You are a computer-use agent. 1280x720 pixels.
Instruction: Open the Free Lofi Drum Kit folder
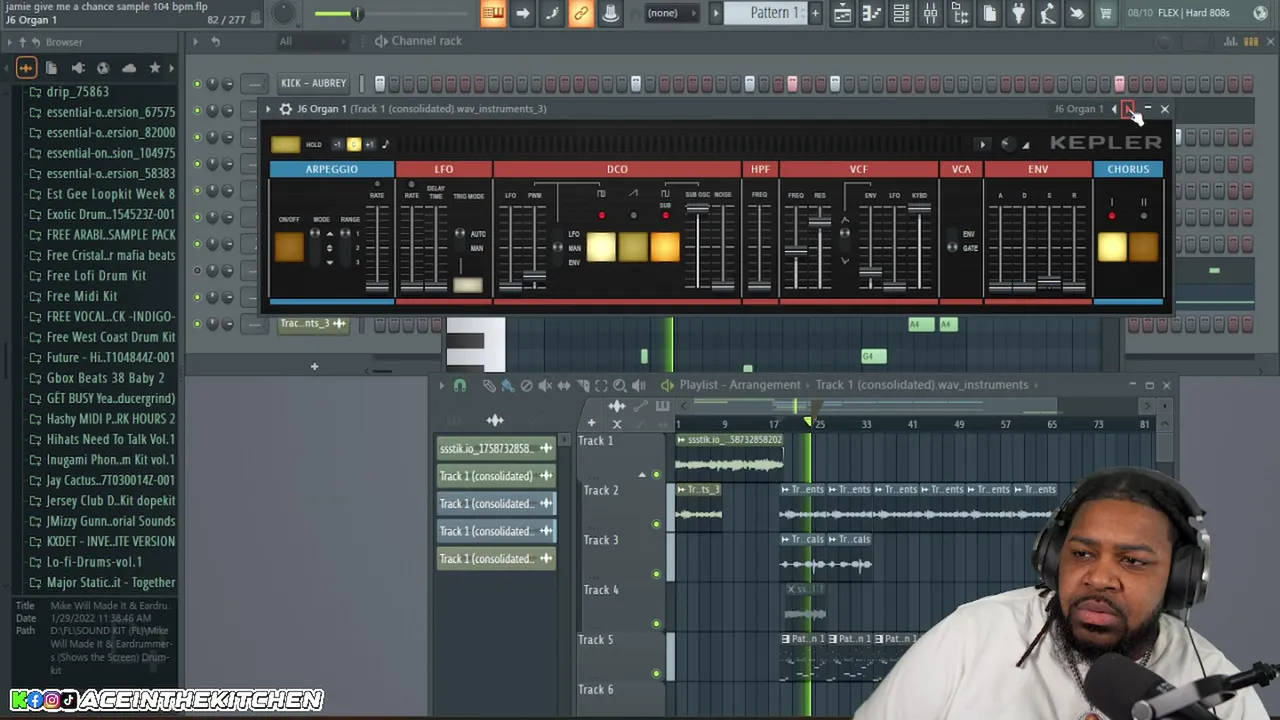tap(96, 276)
